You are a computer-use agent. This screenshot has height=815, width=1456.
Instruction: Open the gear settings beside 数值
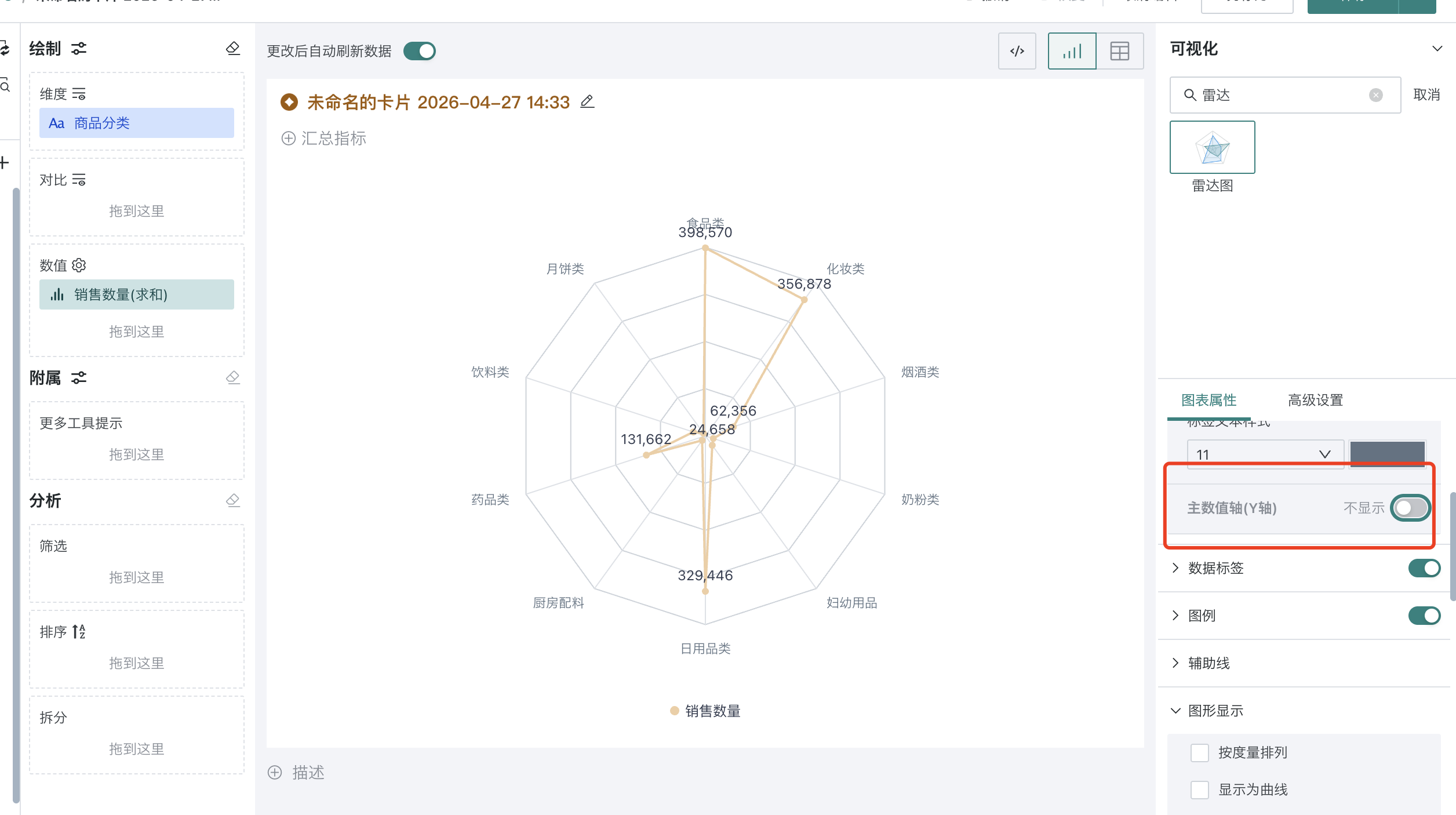(79, 265)
